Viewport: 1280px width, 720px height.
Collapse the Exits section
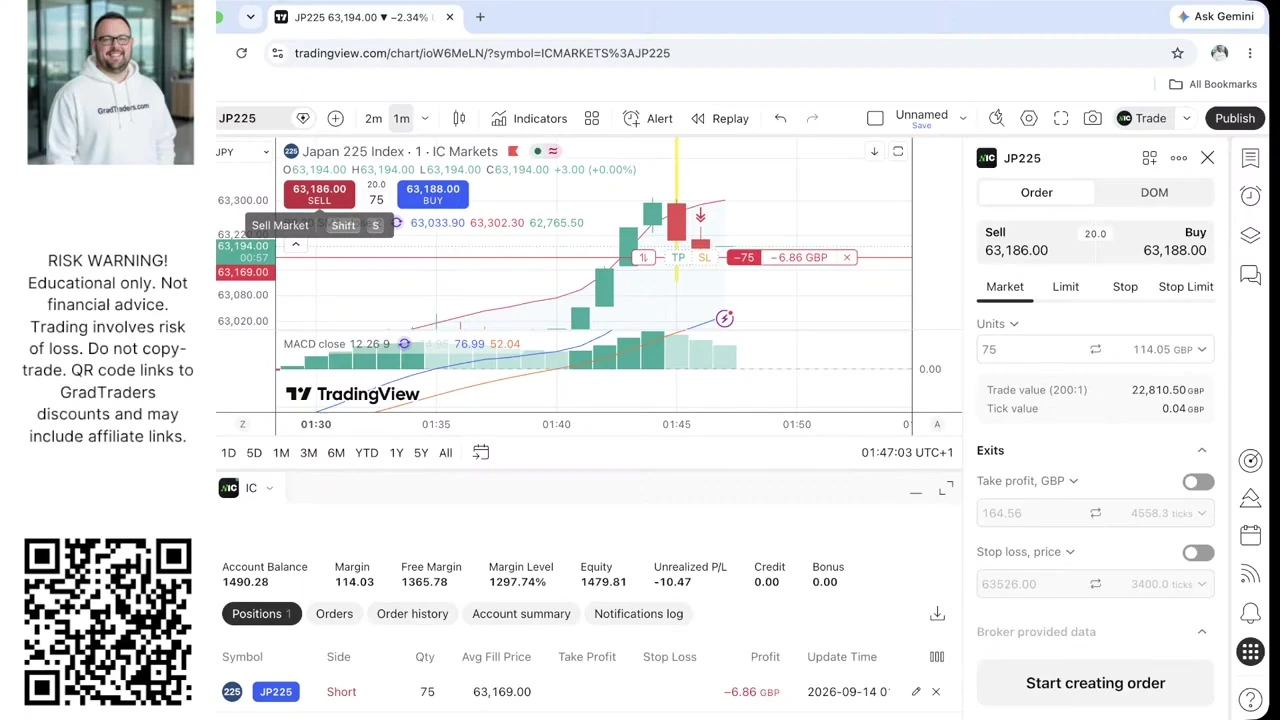coord(1202,451)
